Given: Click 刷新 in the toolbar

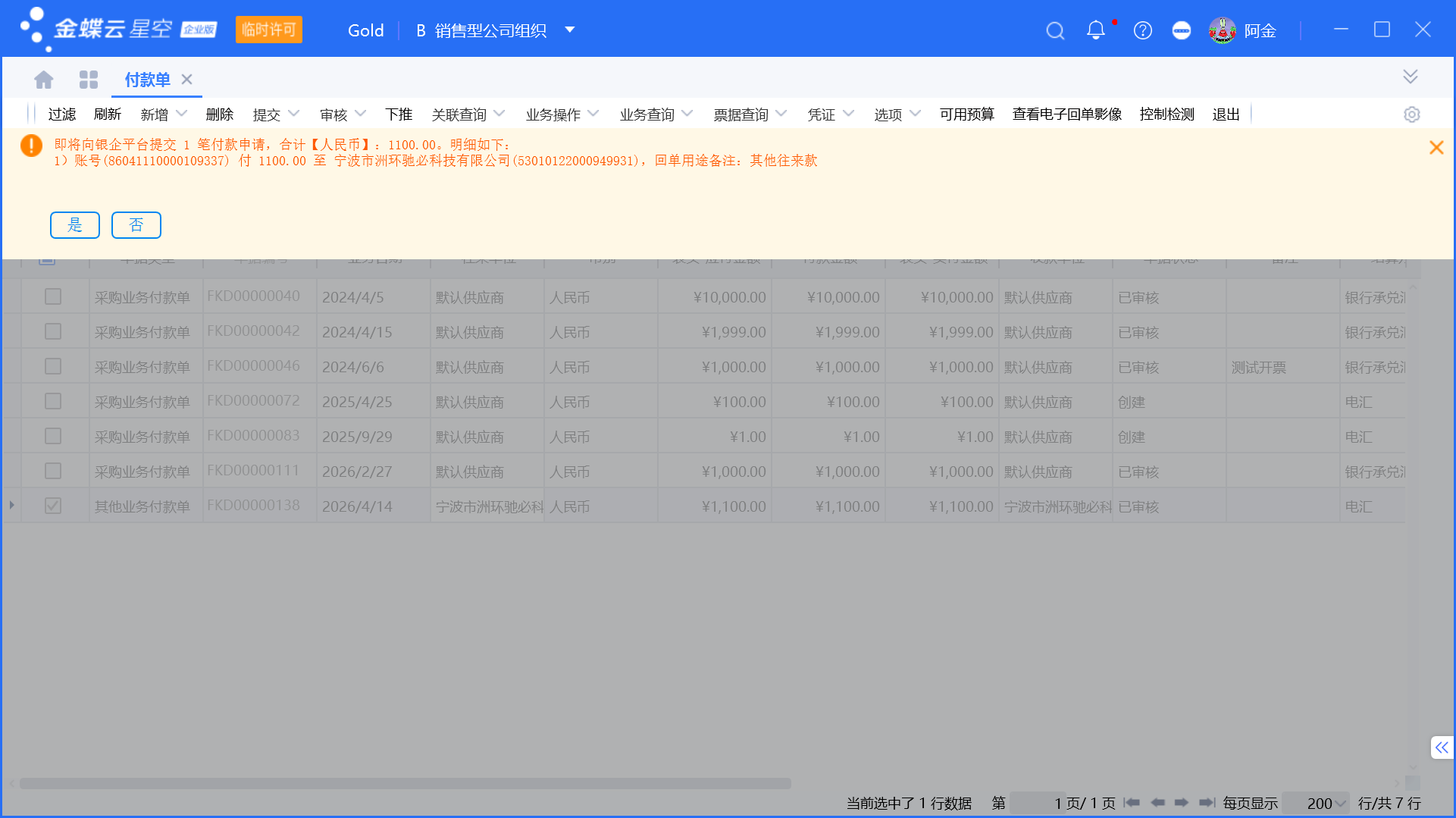Looking at the screenshot, I should (x=108, y=114).
